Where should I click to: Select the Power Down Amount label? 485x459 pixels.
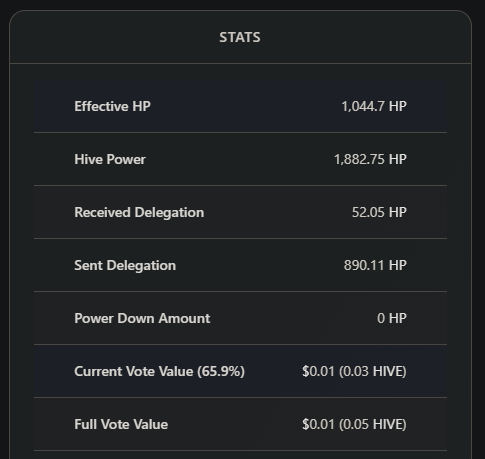142,318
